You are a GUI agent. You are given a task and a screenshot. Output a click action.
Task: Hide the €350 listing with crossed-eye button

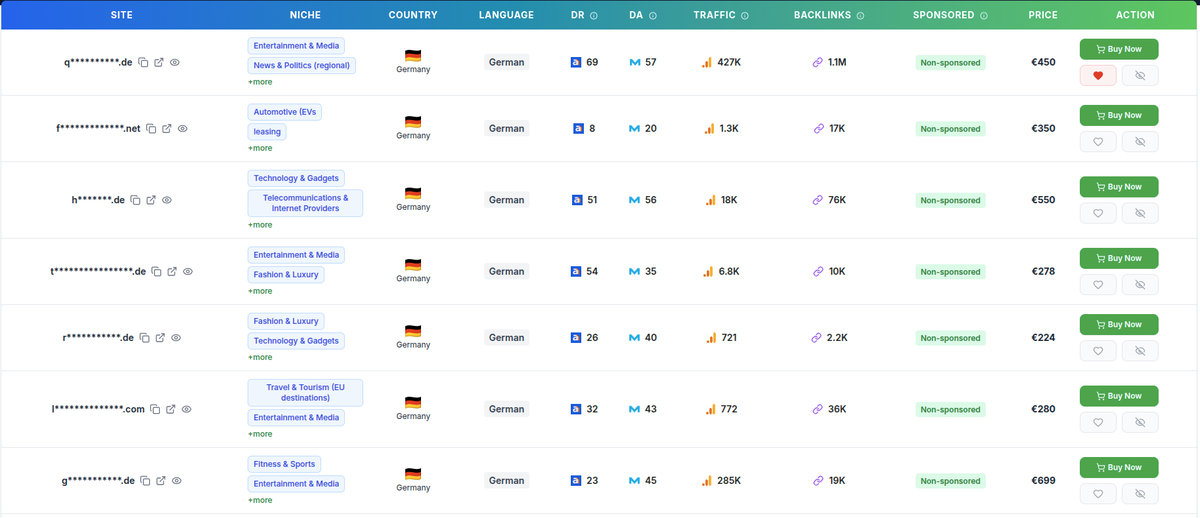coord(1139,142)
